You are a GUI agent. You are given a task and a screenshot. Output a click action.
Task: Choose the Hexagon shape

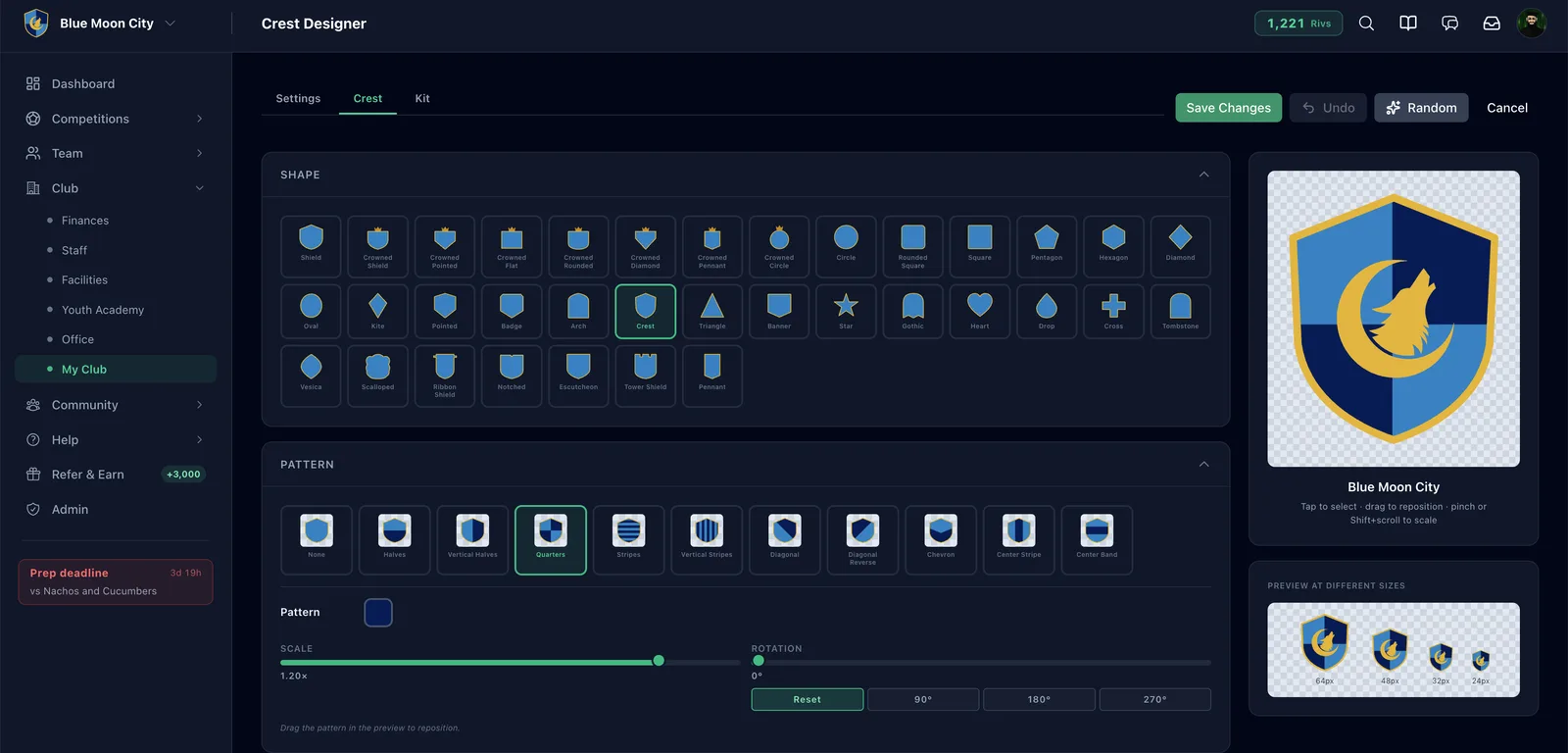[x=1113, y=247]
